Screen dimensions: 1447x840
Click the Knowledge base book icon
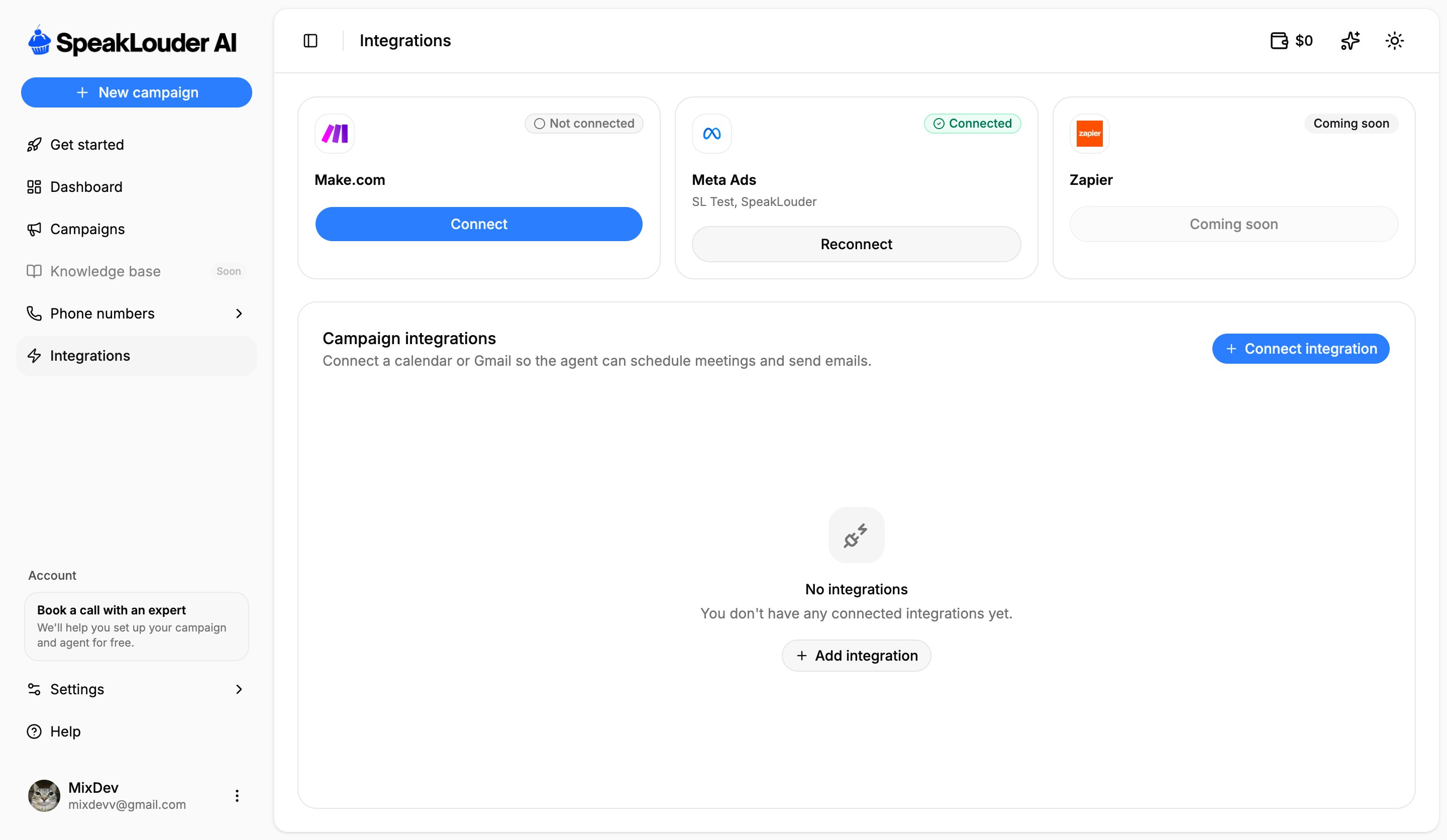coord(35,271)
